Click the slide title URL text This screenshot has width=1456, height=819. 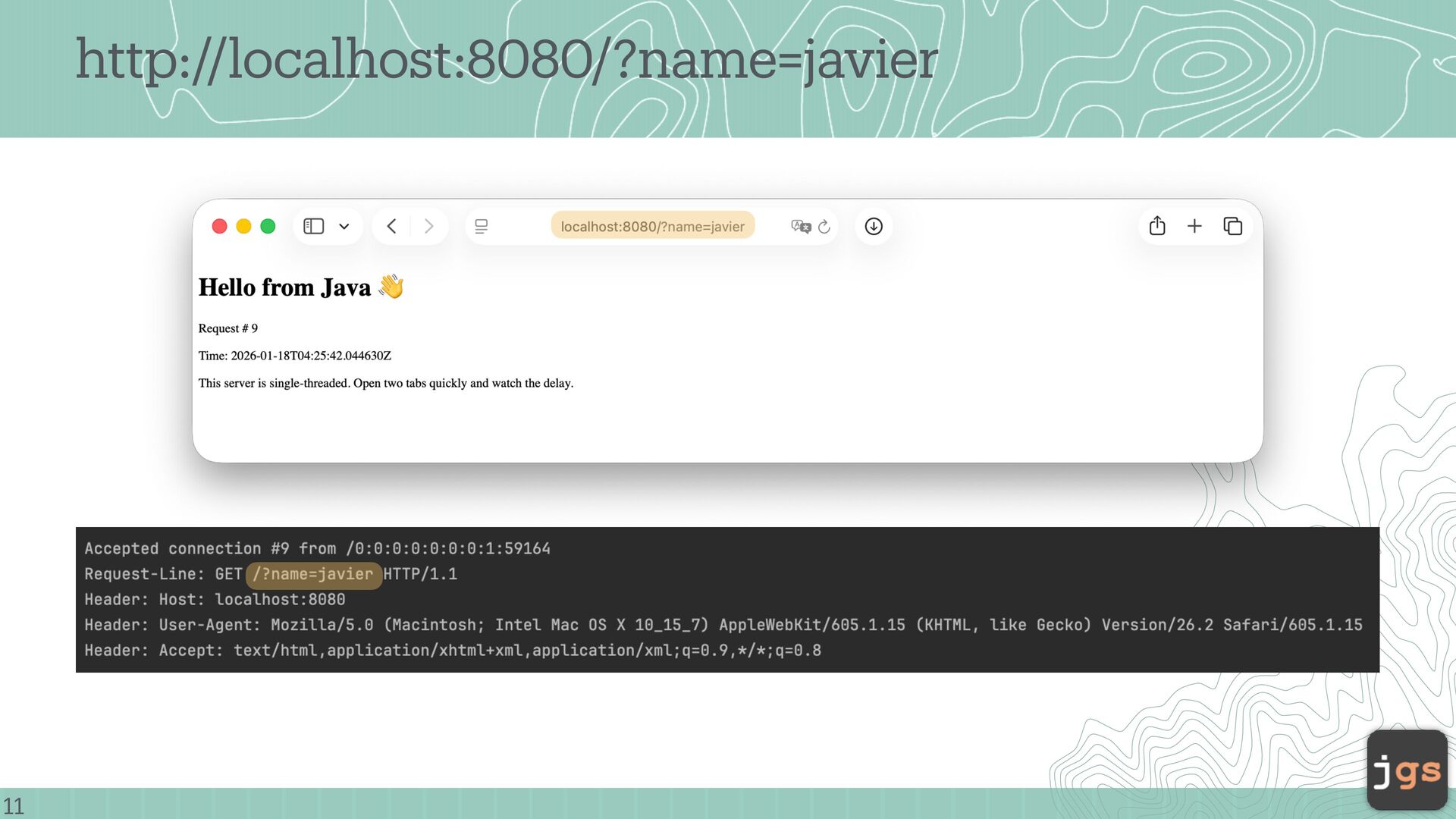506,59
